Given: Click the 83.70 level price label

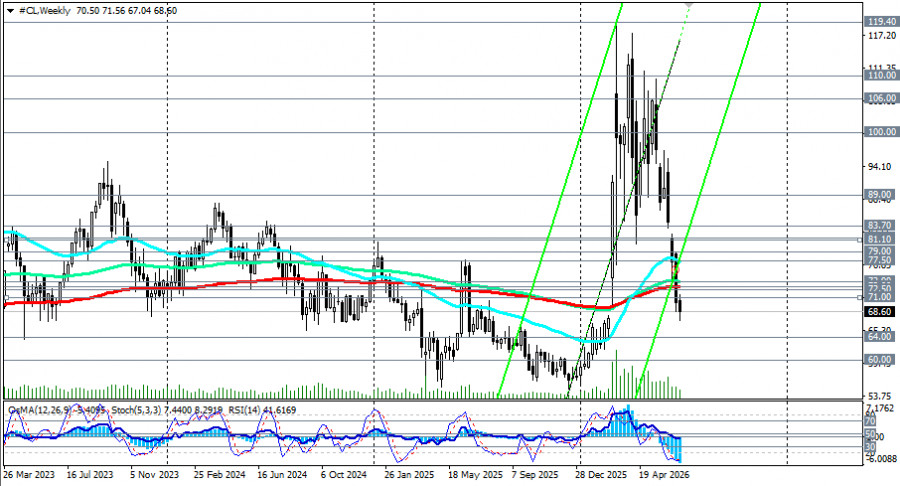Looking at the screenshot, I should point(880,225).
